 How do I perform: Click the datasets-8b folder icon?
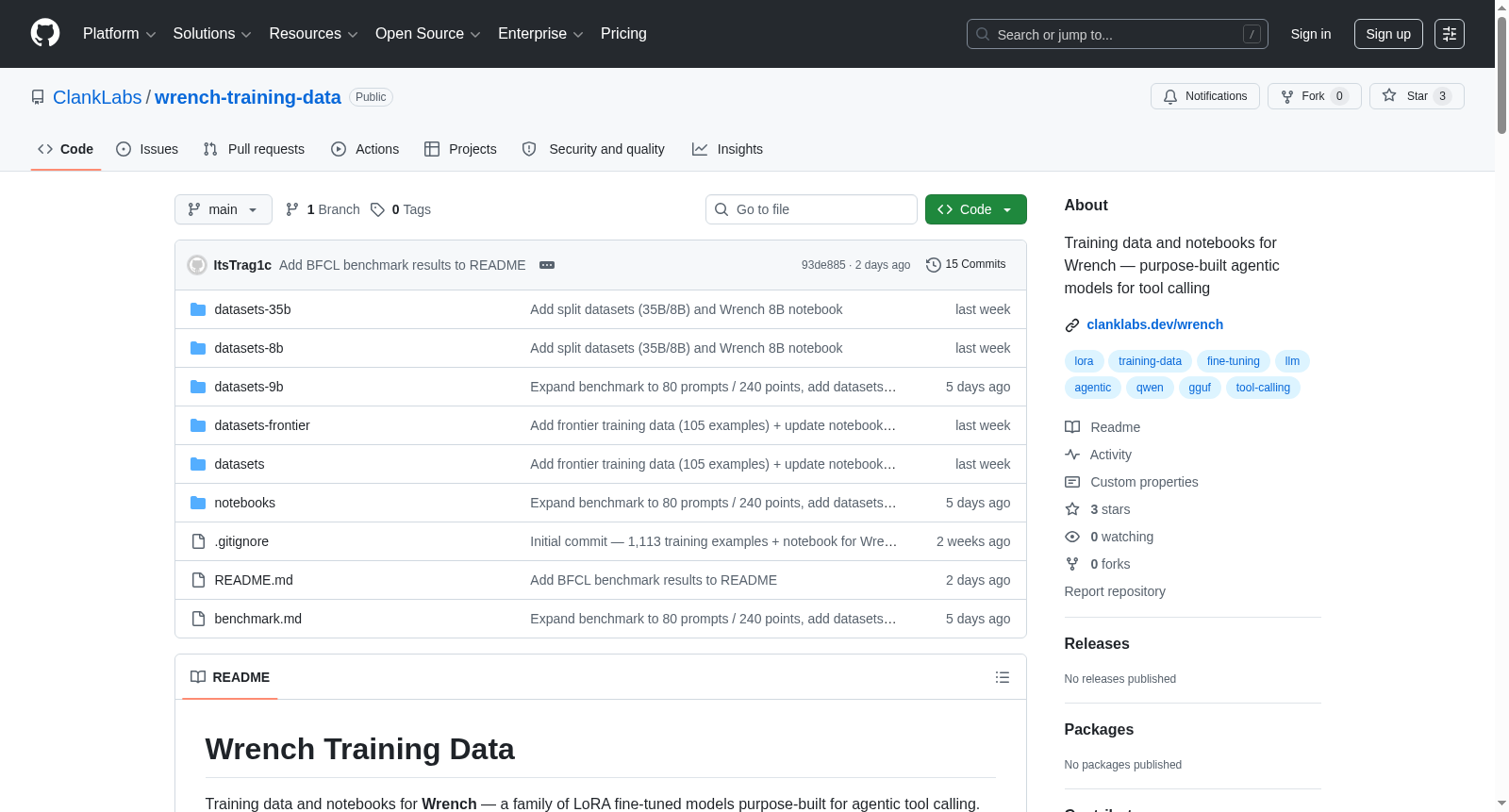click(x=198, y=348)
